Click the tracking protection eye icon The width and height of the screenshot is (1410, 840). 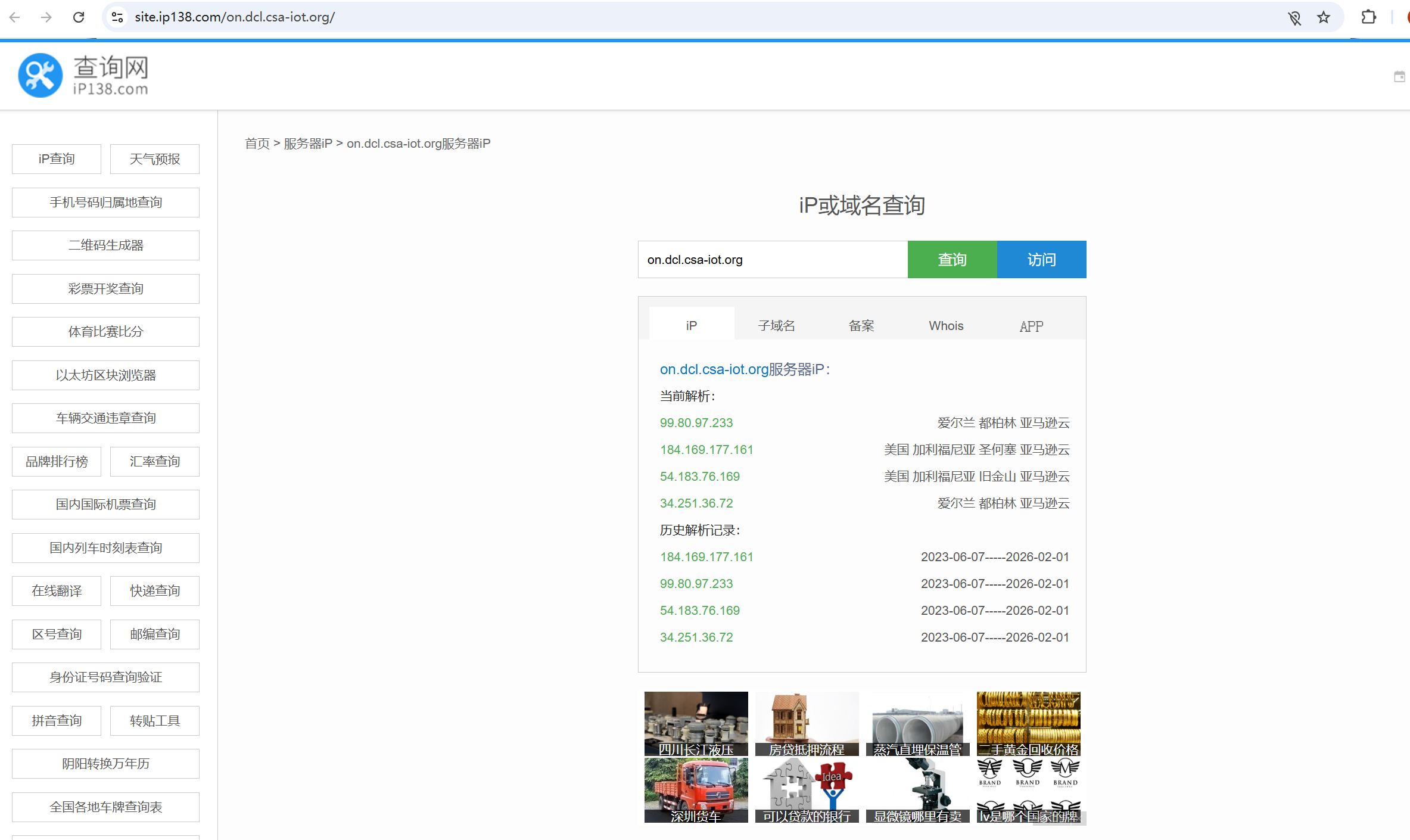coord(1294,17)
